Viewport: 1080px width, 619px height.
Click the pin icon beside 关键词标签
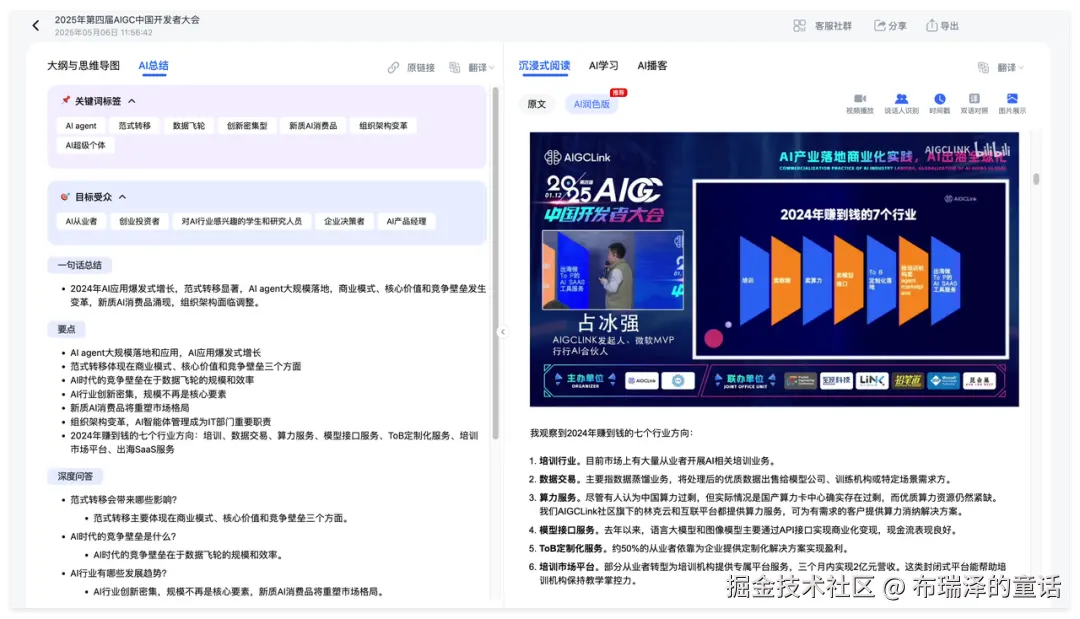(65, 101)
